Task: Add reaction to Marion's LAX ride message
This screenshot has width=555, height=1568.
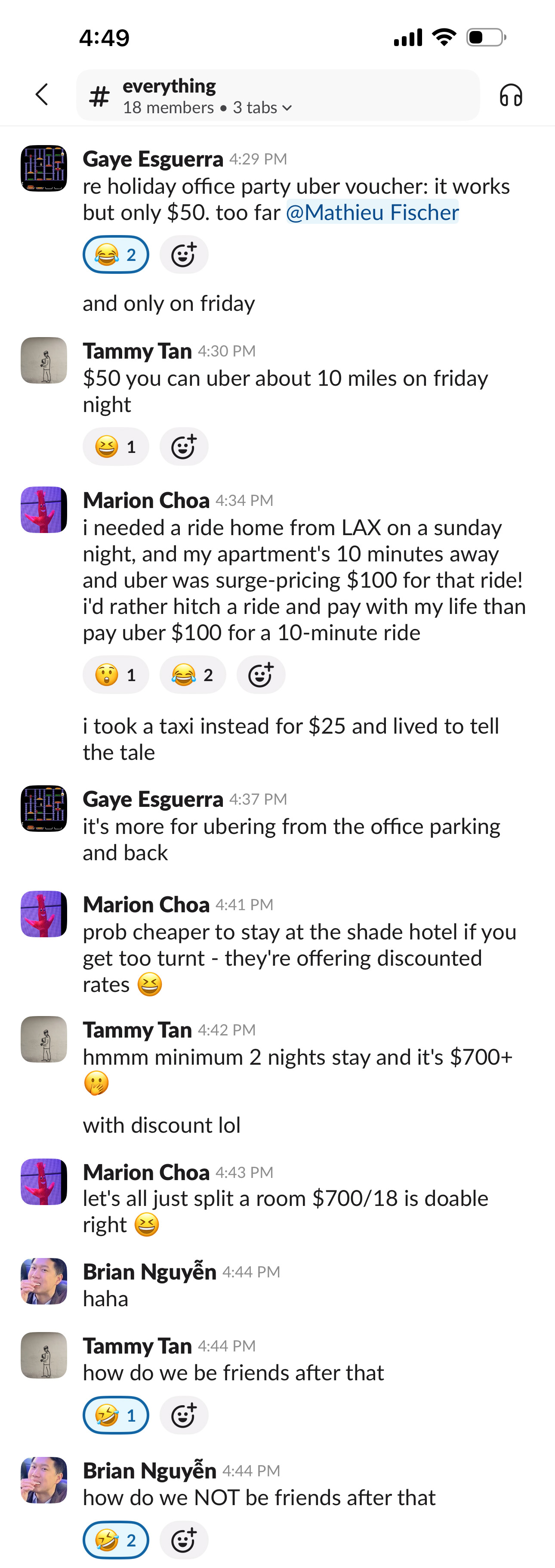Action: (x=260, y=675)
